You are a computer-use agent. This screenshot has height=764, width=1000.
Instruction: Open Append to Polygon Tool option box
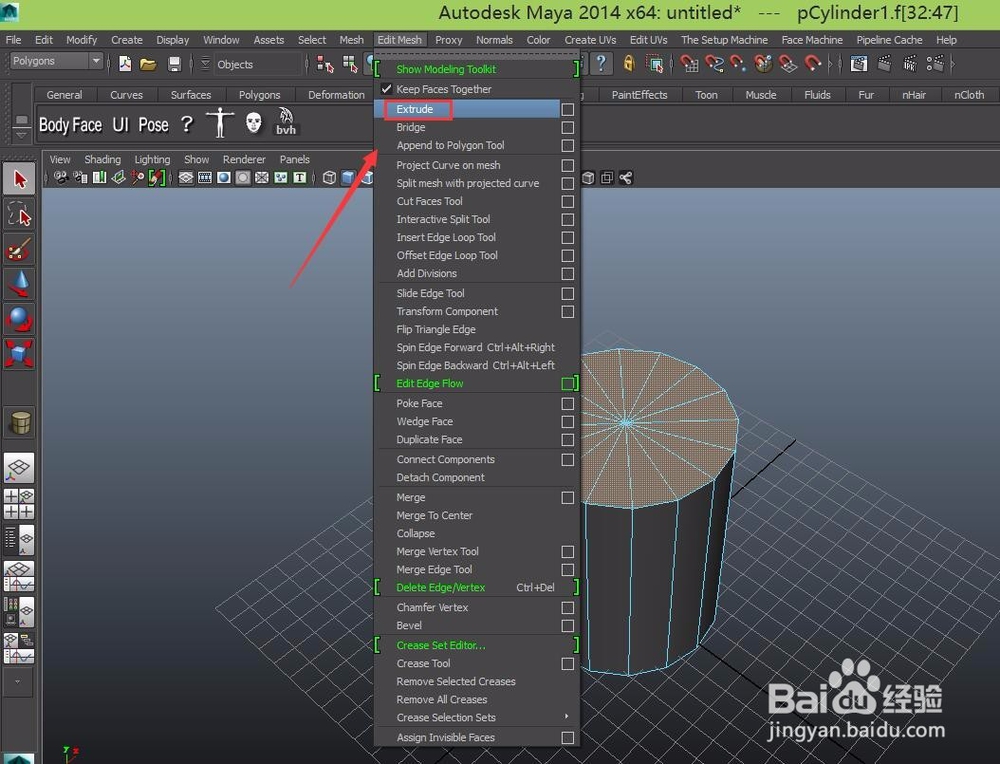tap(568, 145)
